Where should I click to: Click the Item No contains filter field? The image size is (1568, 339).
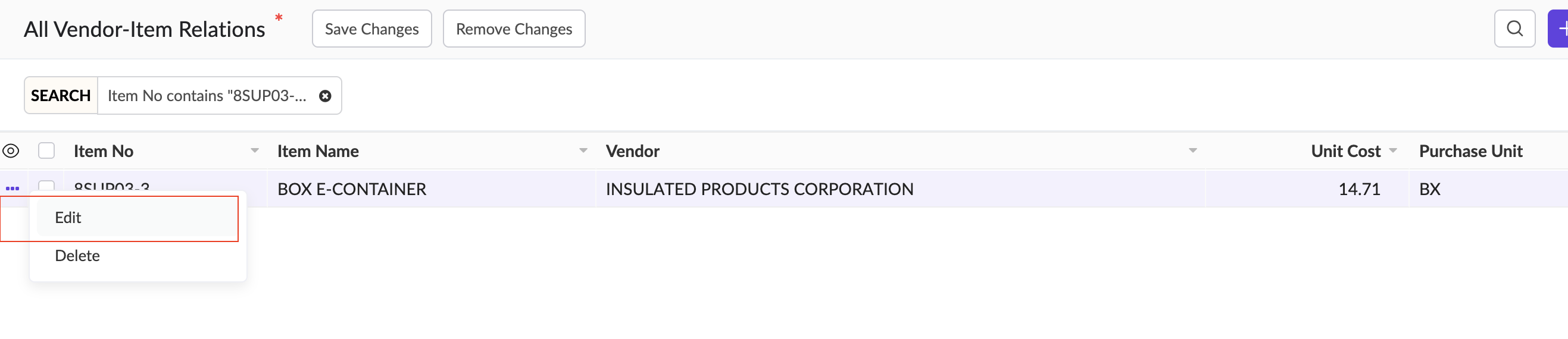[x=207, y=96]
